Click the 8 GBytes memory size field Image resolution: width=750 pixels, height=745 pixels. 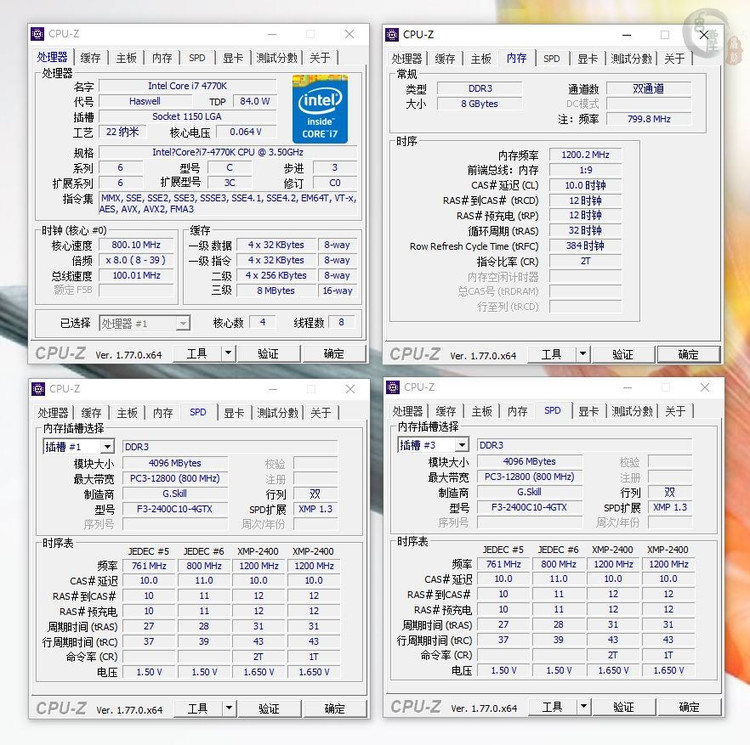click(480, 104)
